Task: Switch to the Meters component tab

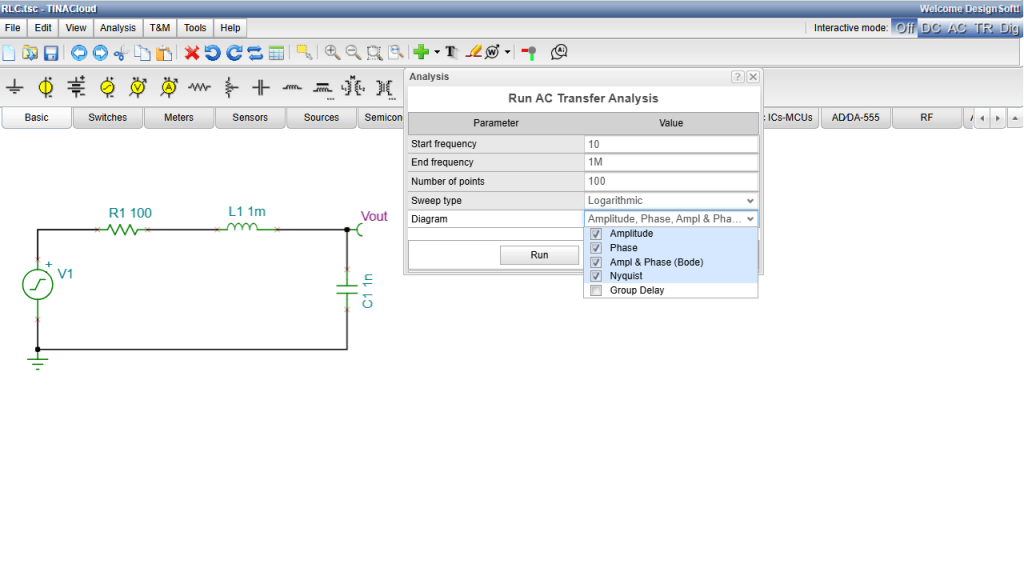Action: click(179, 118)
